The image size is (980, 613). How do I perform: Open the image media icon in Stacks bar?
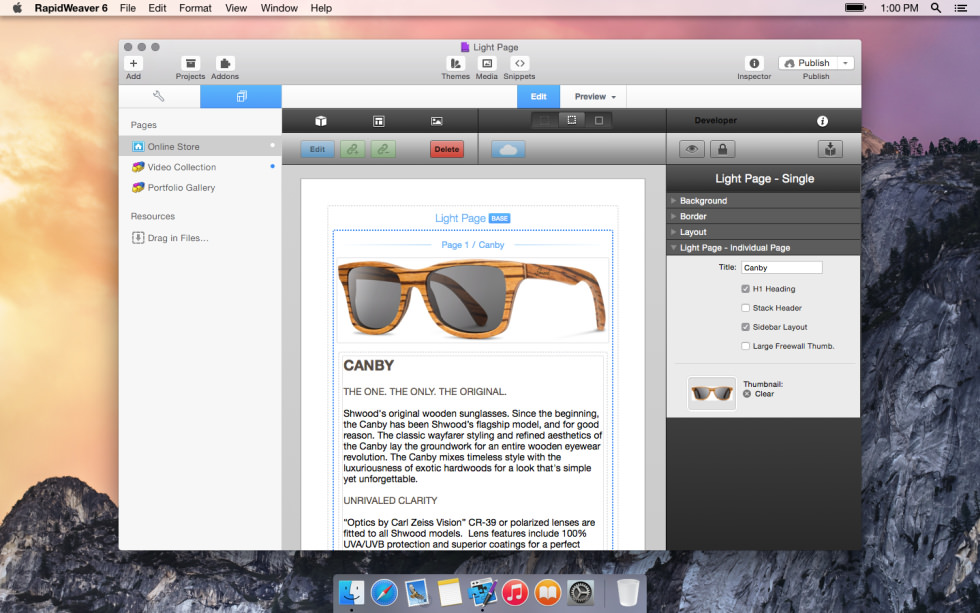[x=437, y=121]
